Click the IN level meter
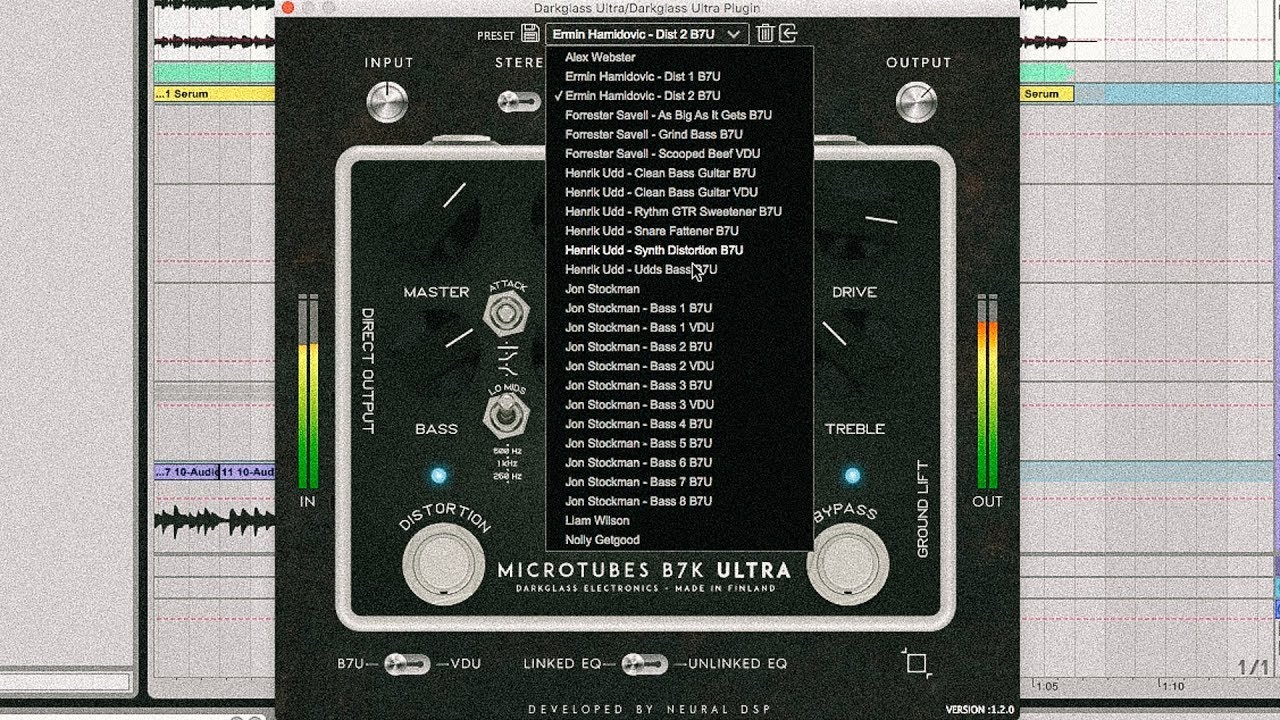The width and height of the screenshot is (1280, 720). point(308,392)
